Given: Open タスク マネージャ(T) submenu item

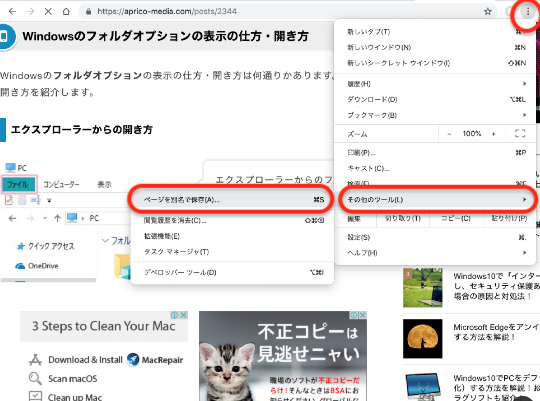Looking at the screenshot, I should click(x=232, y=252).
